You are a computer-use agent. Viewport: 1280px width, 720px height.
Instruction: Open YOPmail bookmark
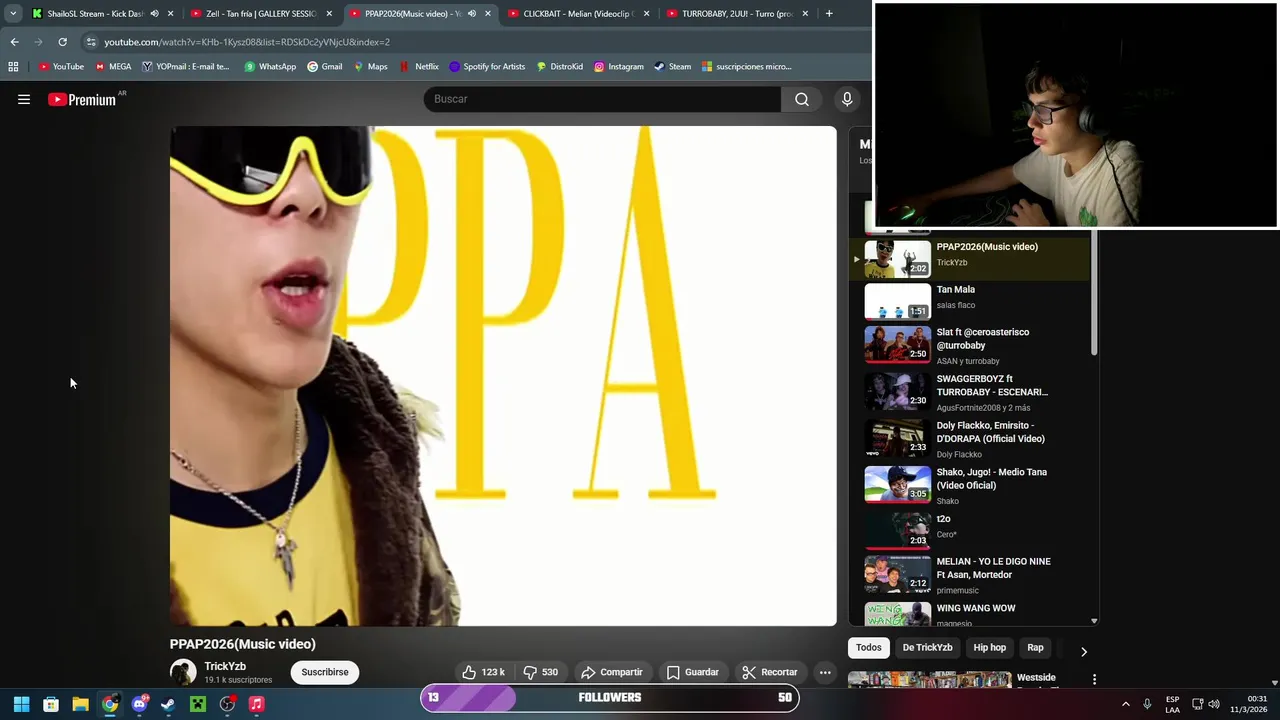[x=186, y=67]
